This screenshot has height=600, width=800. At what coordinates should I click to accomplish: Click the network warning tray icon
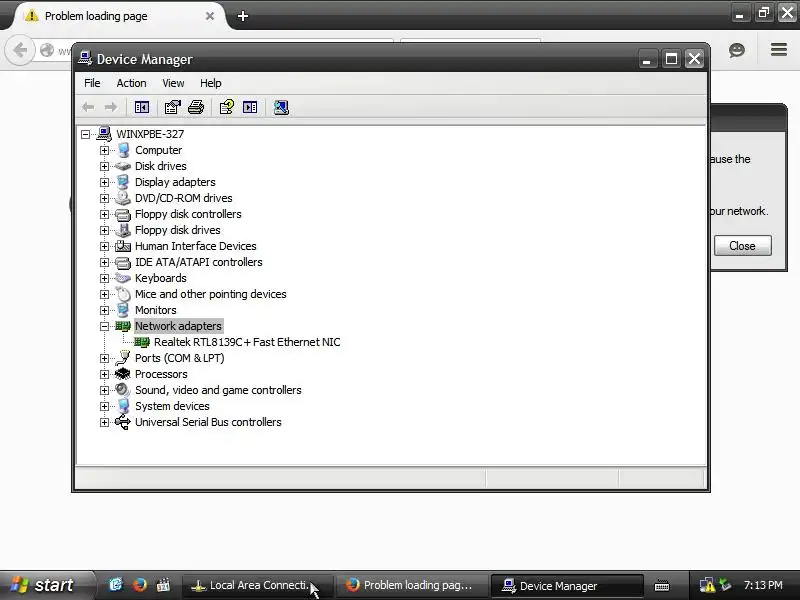pos(707,585)
